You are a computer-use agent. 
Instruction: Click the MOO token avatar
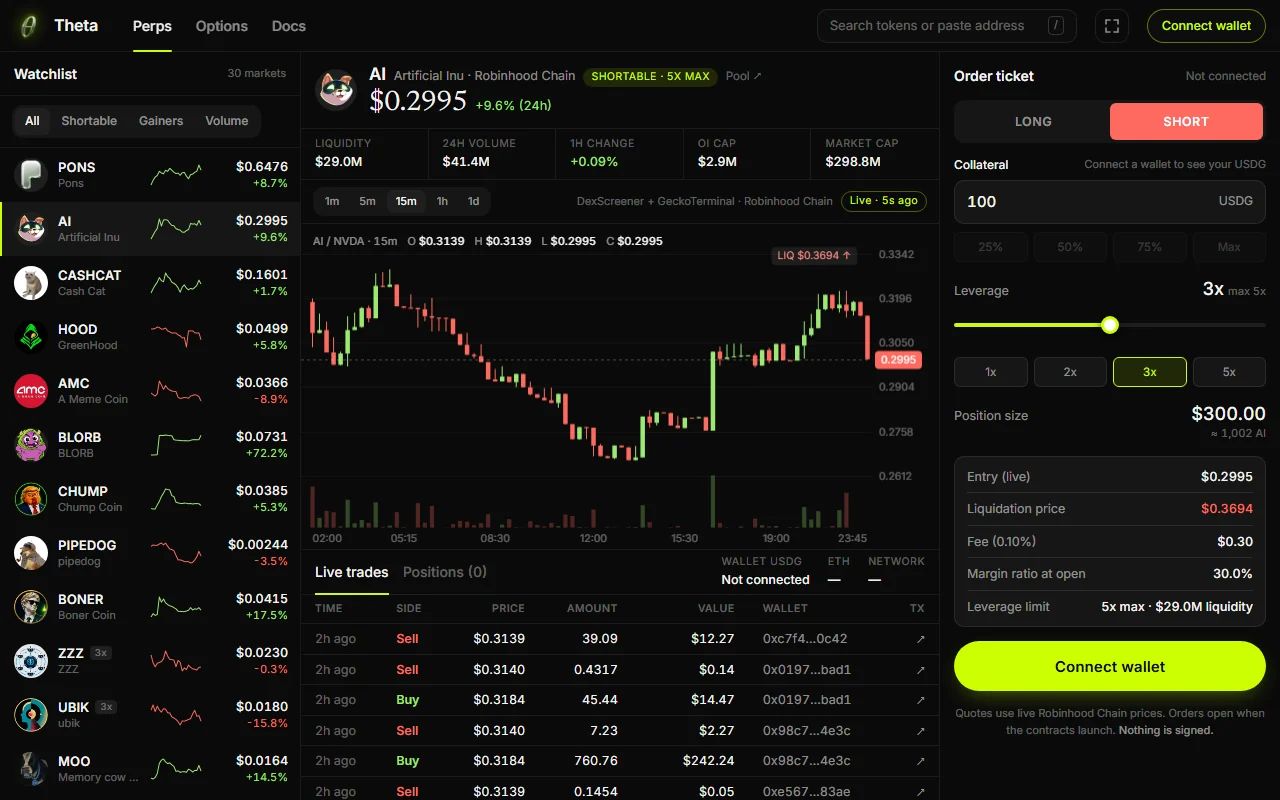(31, 769)
